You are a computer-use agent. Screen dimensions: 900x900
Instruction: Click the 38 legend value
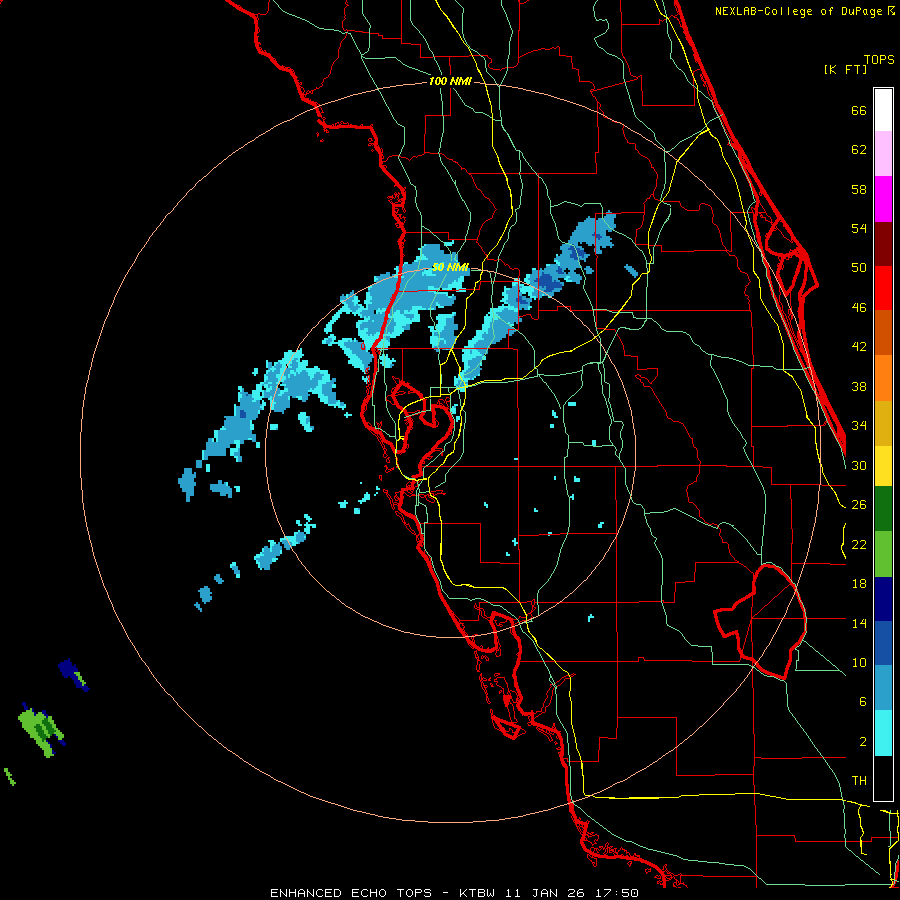pos(859,386)
